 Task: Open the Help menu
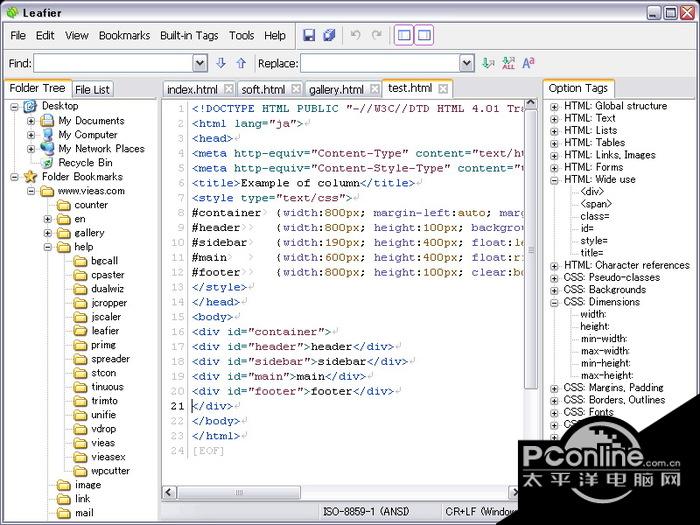[275, 35]
